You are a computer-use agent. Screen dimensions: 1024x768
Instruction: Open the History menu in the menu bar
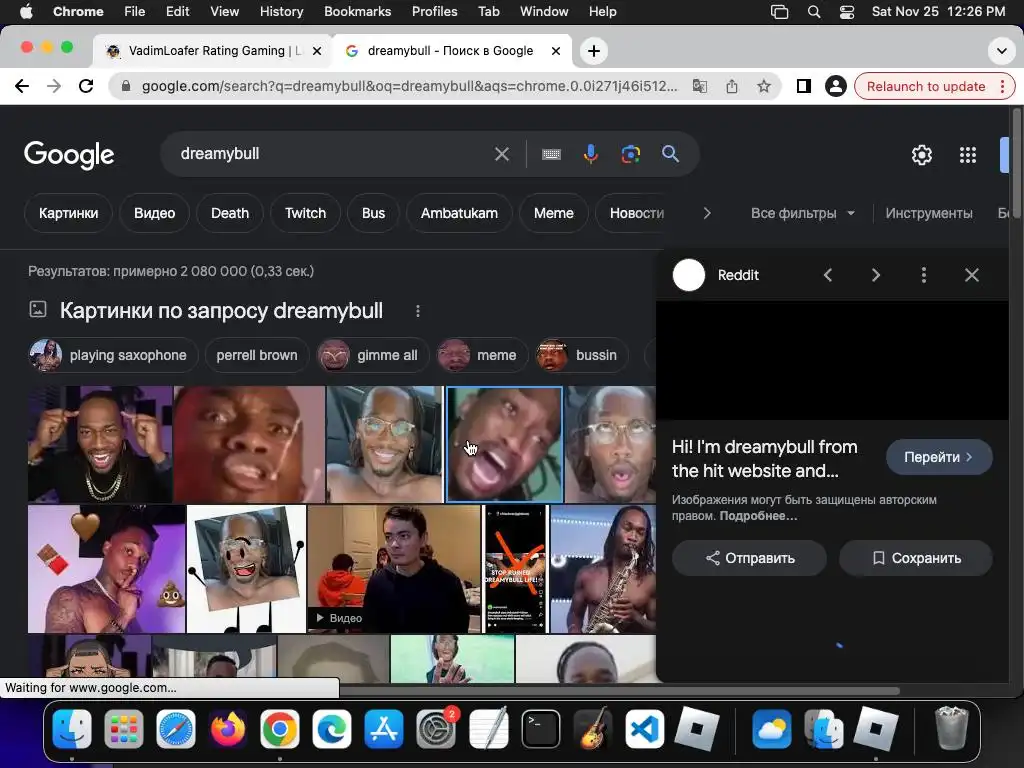click(281, 12)
